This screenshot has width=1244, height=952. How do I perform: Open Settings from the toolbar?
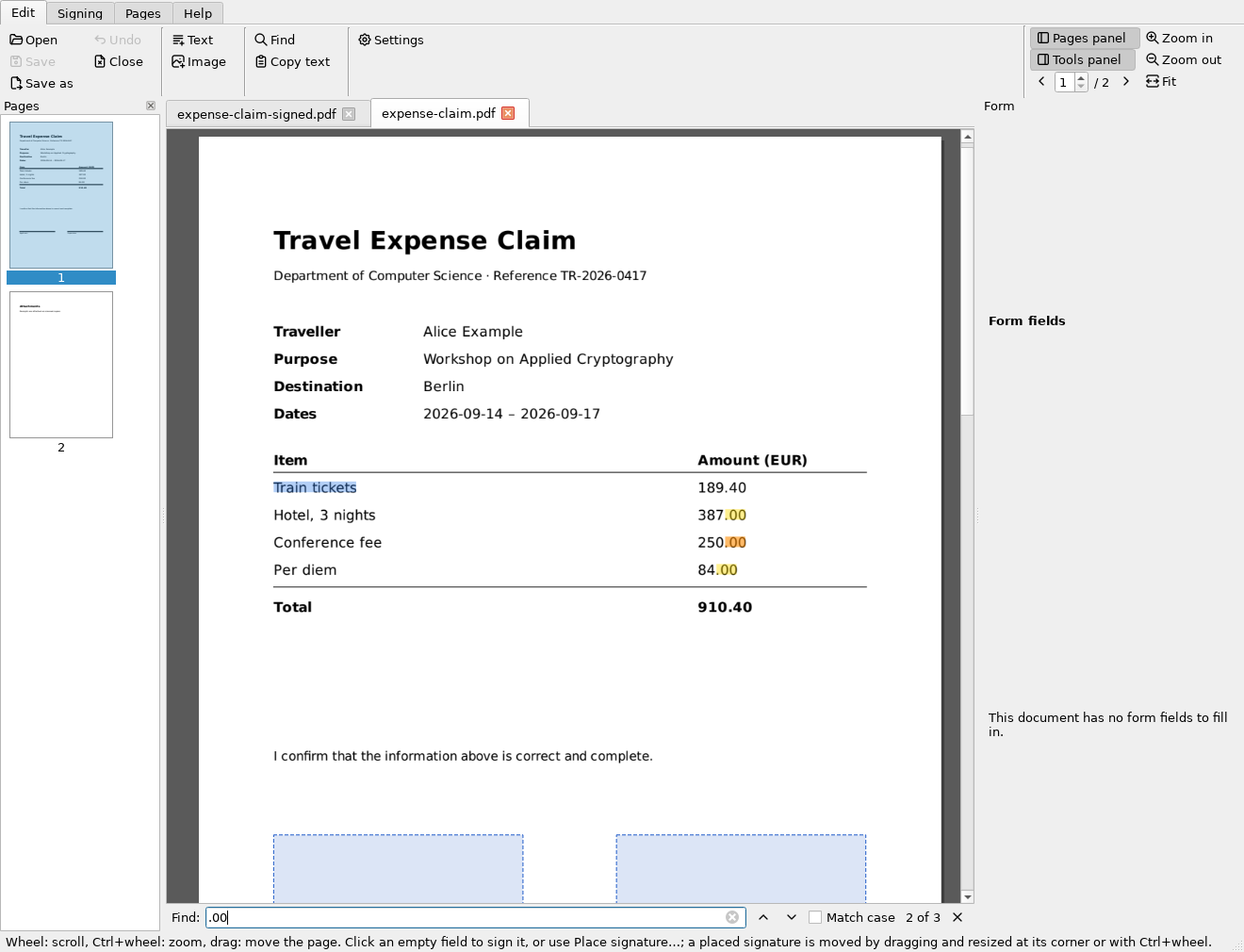(x=390, y=40)
